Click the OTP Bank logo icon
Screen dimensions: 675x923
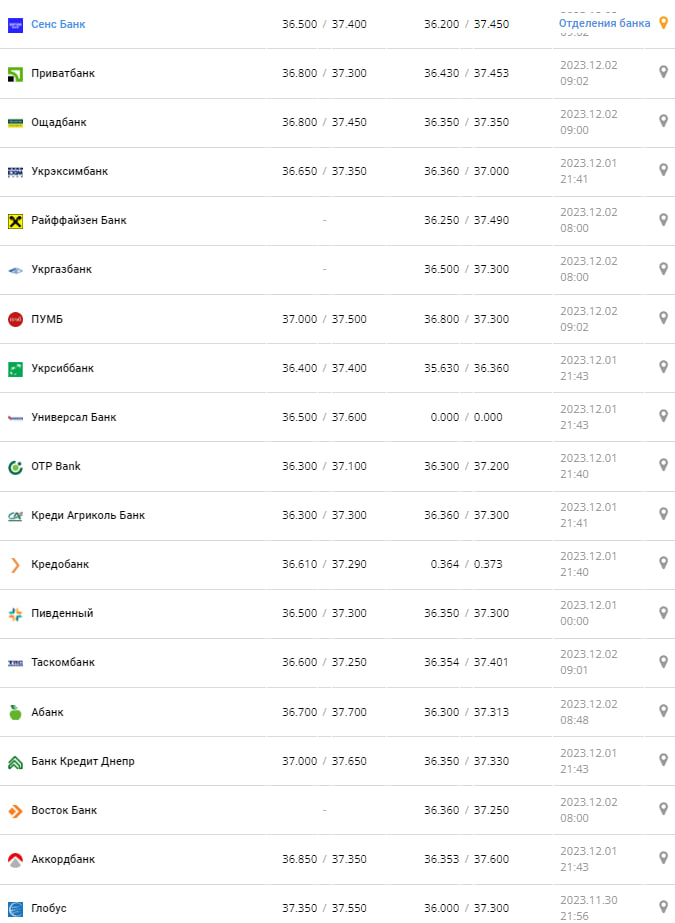15,466
